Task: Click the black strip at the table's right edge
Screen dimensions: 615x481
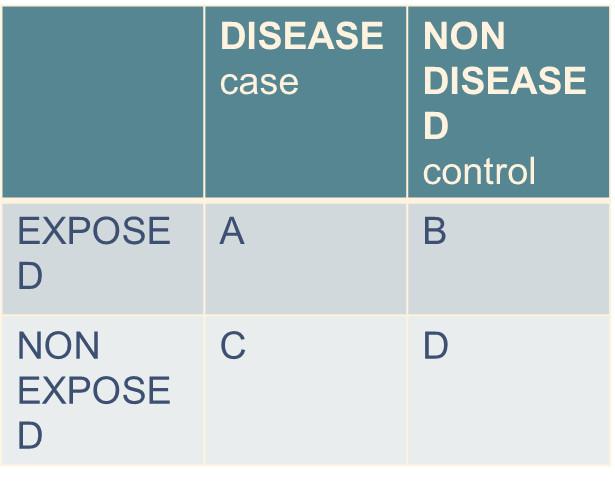Action: (x=610, y=240)
